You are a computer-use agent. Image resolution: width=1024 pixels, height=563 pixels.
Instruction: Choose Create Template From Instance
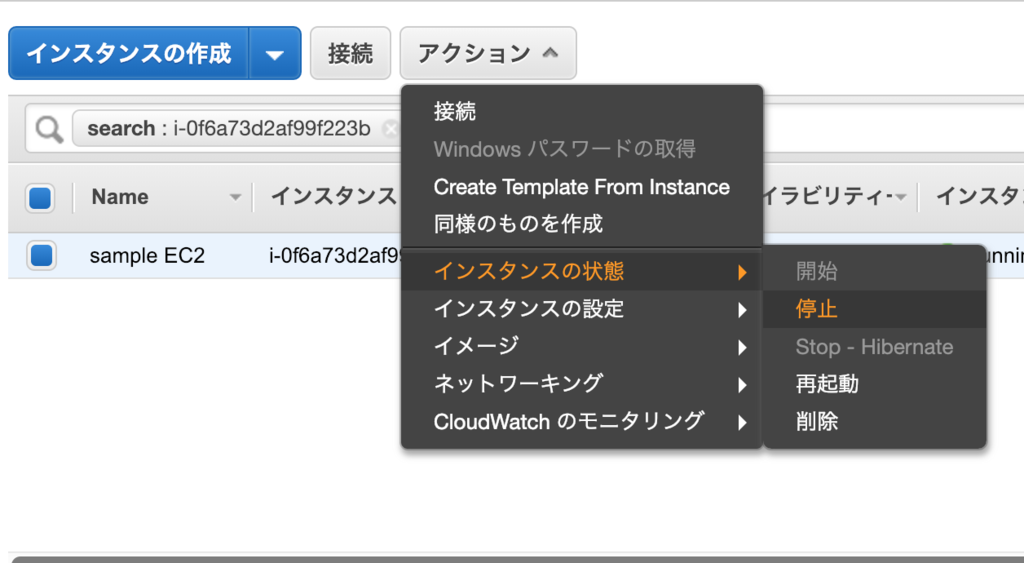pyautogui.click(x=582, y=187)
